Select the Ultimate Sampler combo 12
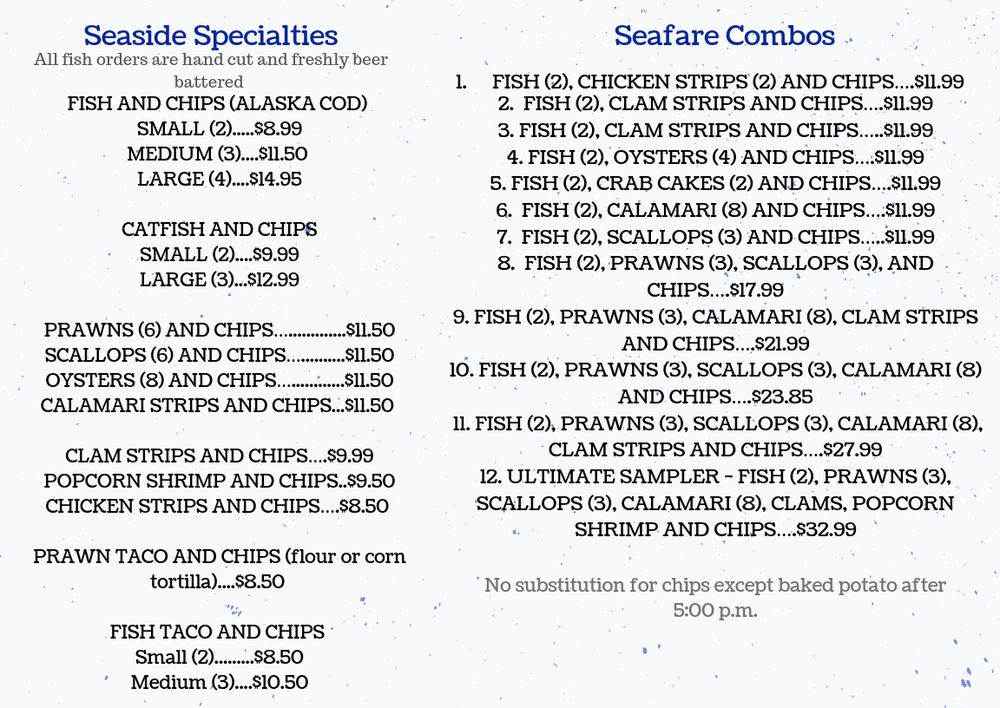The height and width of the screenshot is (708, 1000). coord(714,503)
